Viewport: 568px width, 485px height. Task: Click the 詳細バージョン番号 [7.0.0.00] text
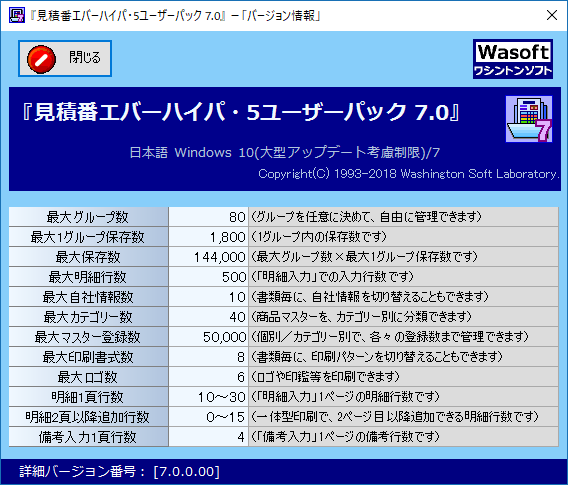coord(120,472)
